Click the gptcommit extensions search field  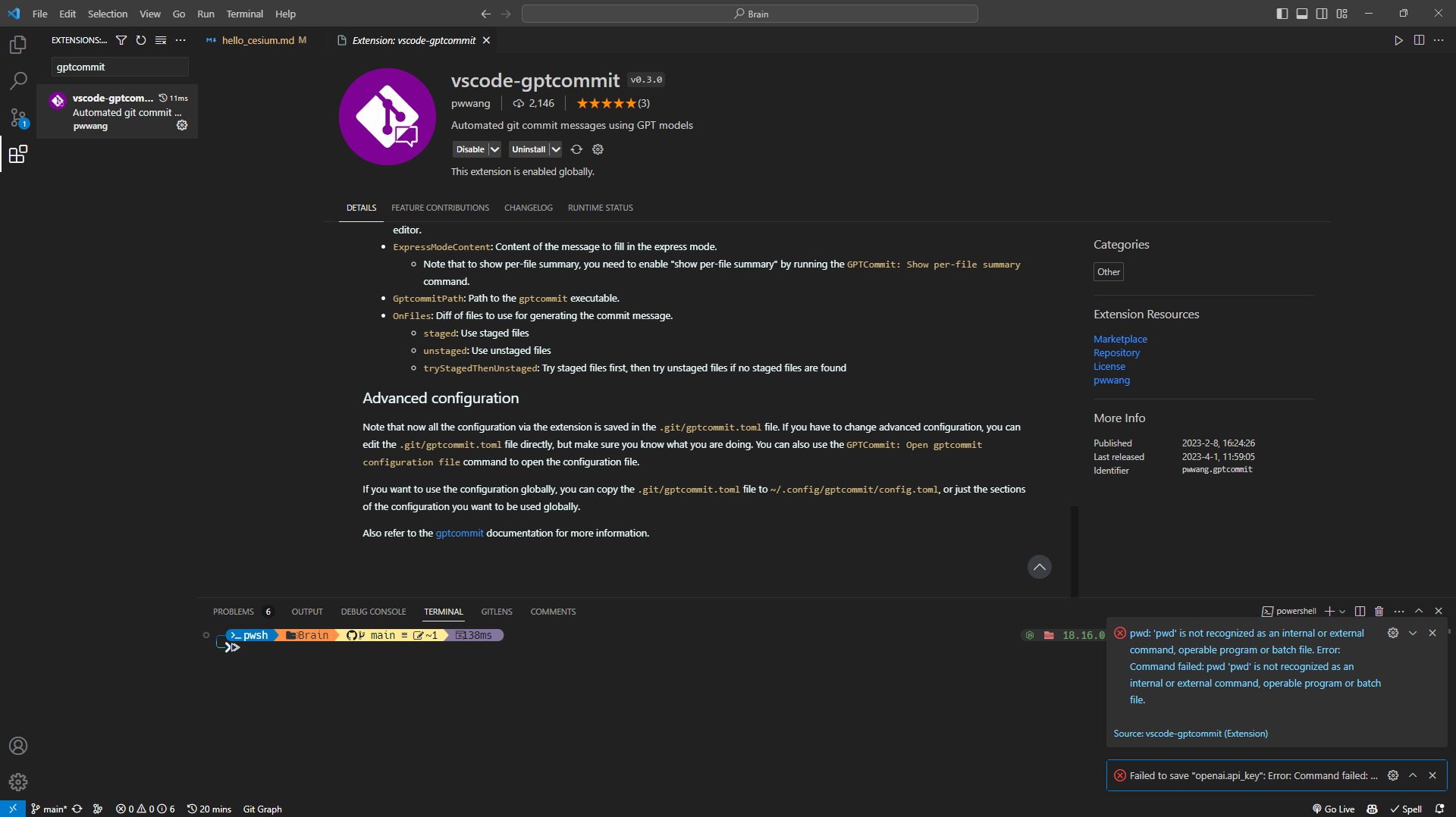coord(120,67)
